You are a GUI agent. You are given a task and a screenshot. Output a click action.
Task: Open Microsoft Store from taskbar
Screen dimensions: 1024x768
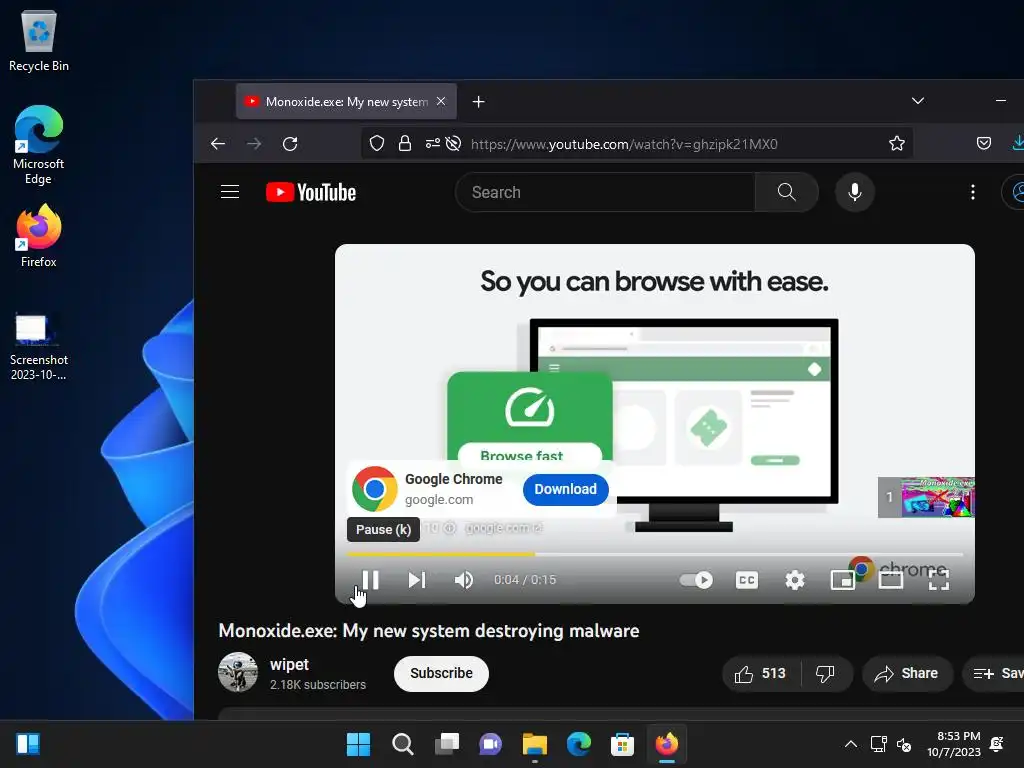tap(622, 744)
